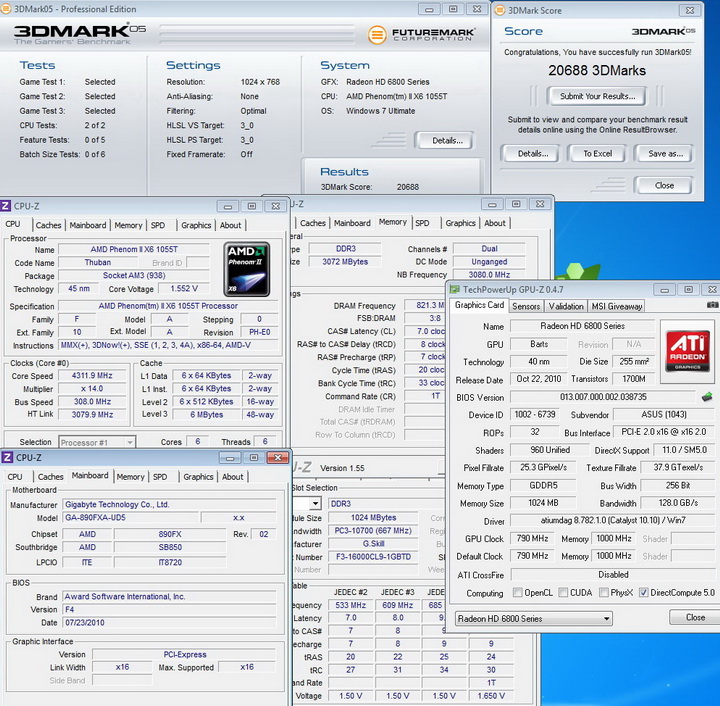Click the 3DMark Score 20688 results line
Screen dimensions: 720x706
tap(370, 187)
